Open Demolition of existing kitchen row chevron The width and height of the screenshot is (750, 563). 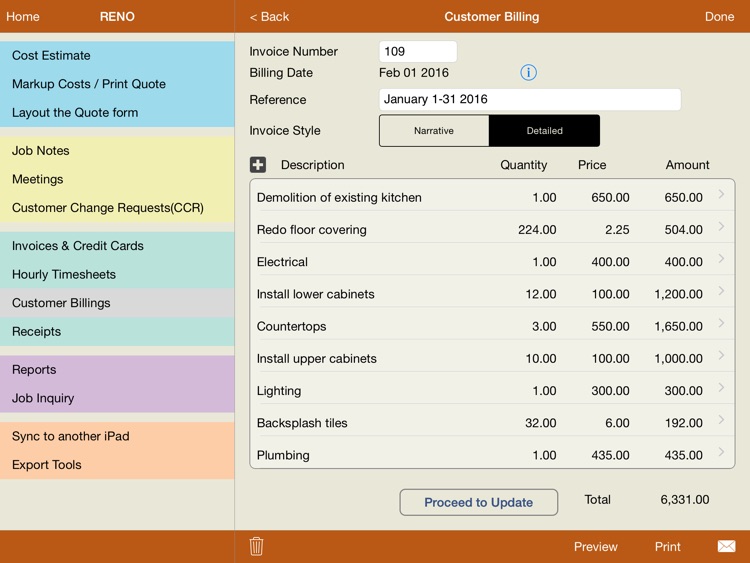721,194
